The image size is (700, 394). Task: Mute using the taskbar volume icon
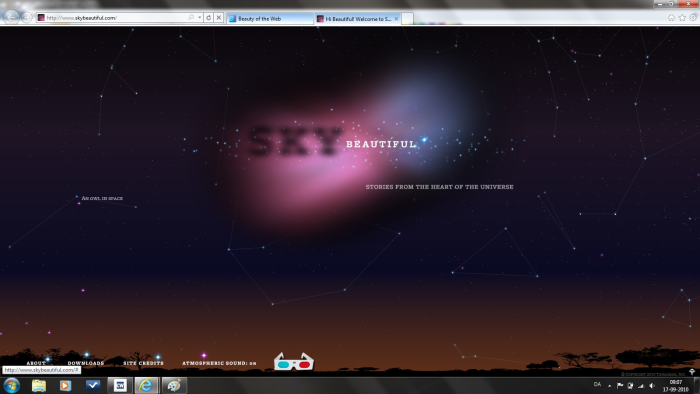tap(652, 386)
